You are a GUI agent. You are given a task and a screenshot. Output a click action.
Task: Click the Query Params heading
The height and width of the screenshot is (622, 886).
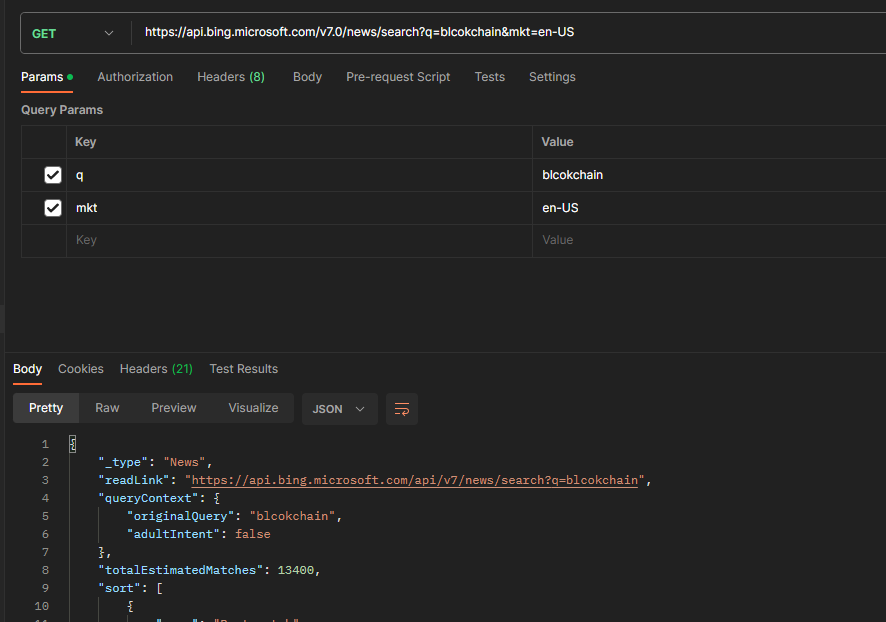[62, 110]
